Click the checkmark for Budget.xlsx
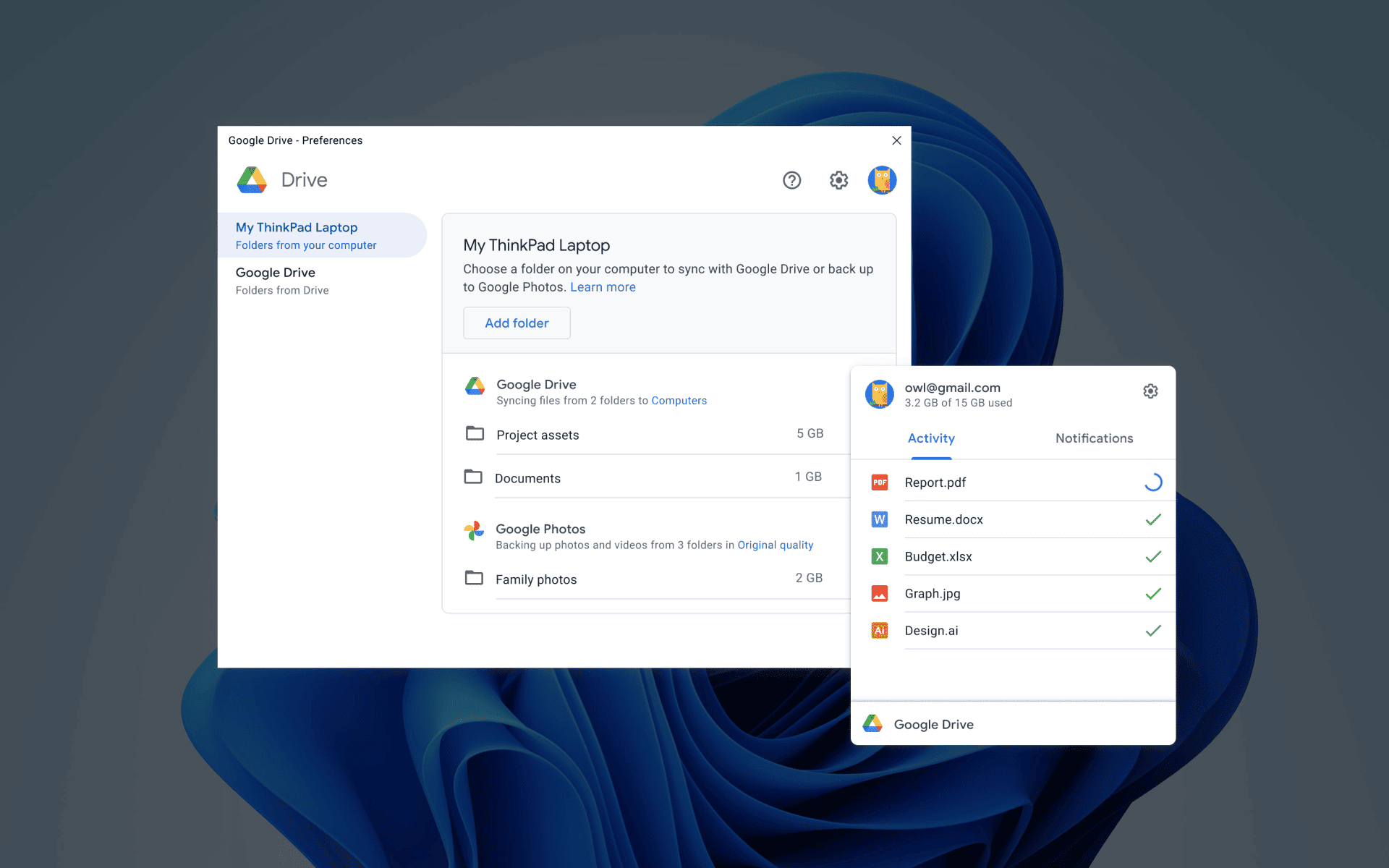Viewport: 1389px width, 868px height. coord(1153,556)
